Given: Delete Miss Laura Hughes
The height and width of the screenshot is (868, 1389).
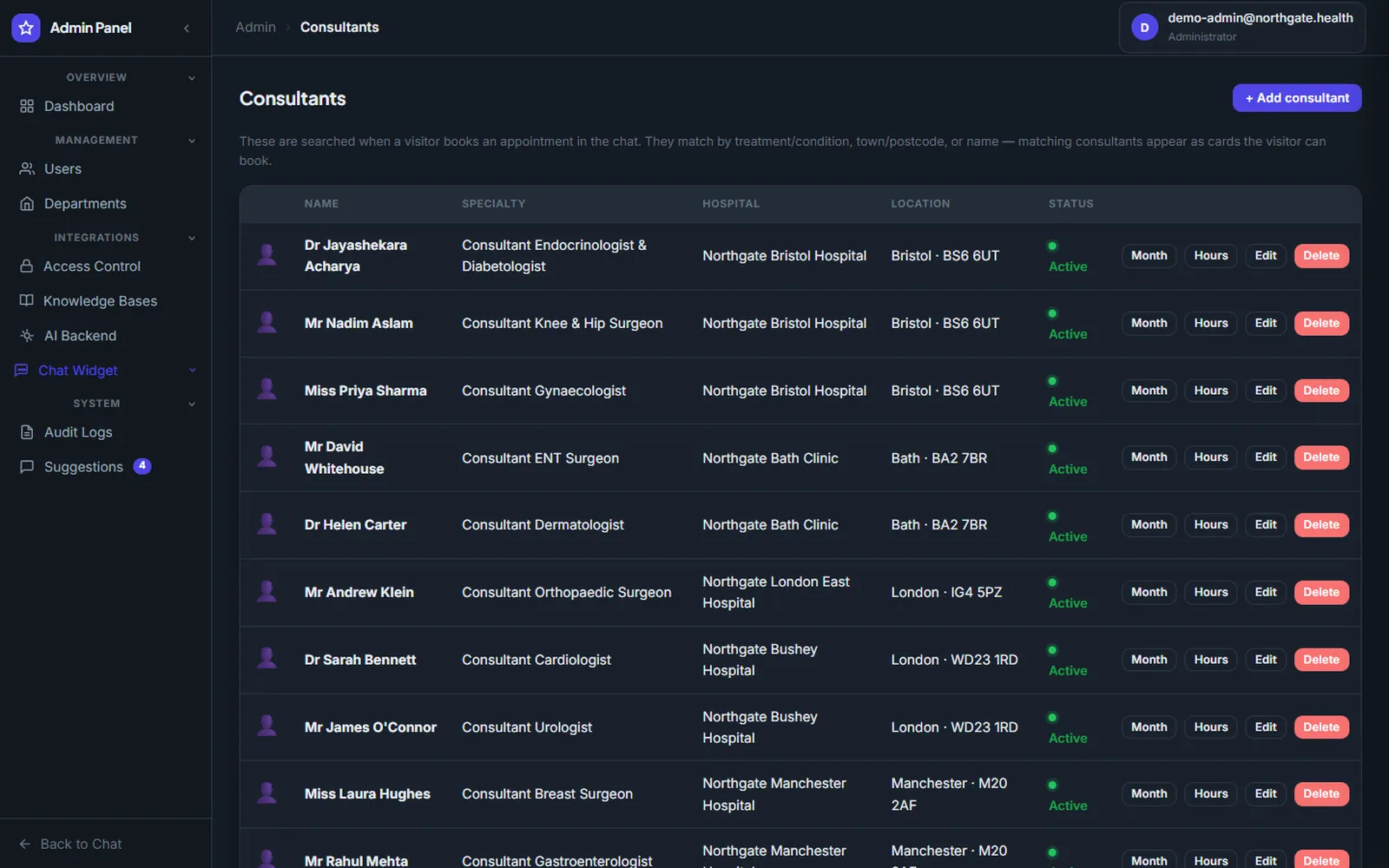Looking at the screenshot, I should point(1320,793).
